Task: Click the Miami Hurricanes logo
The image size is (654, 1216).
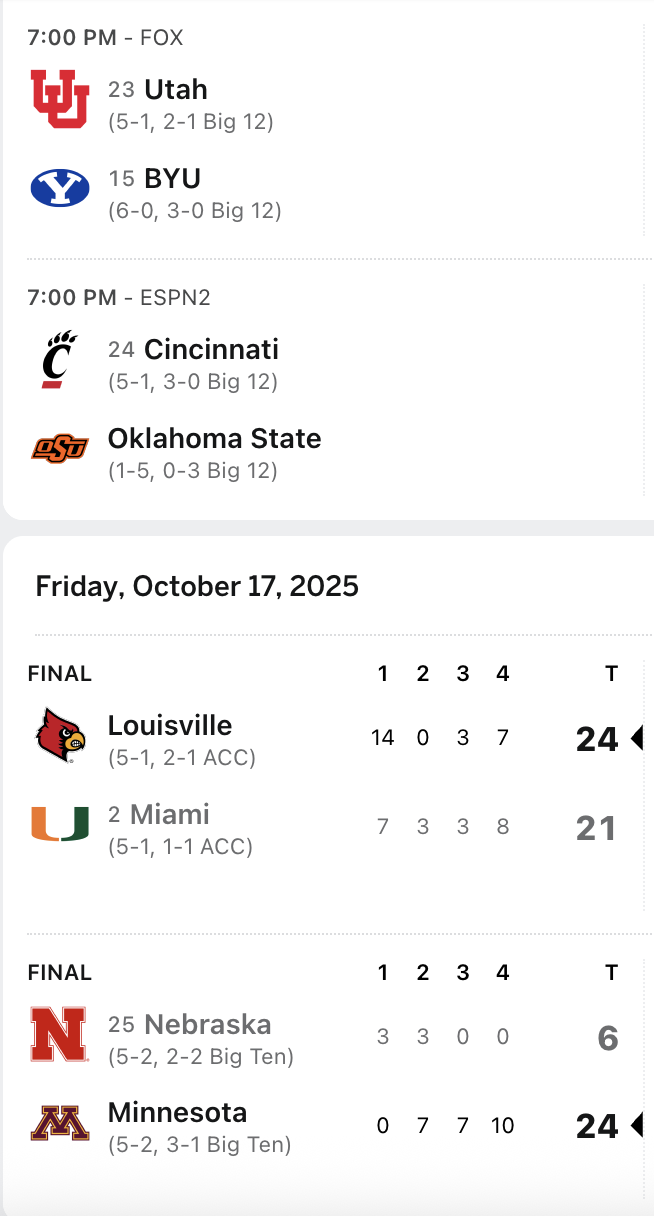Action: 60,824
